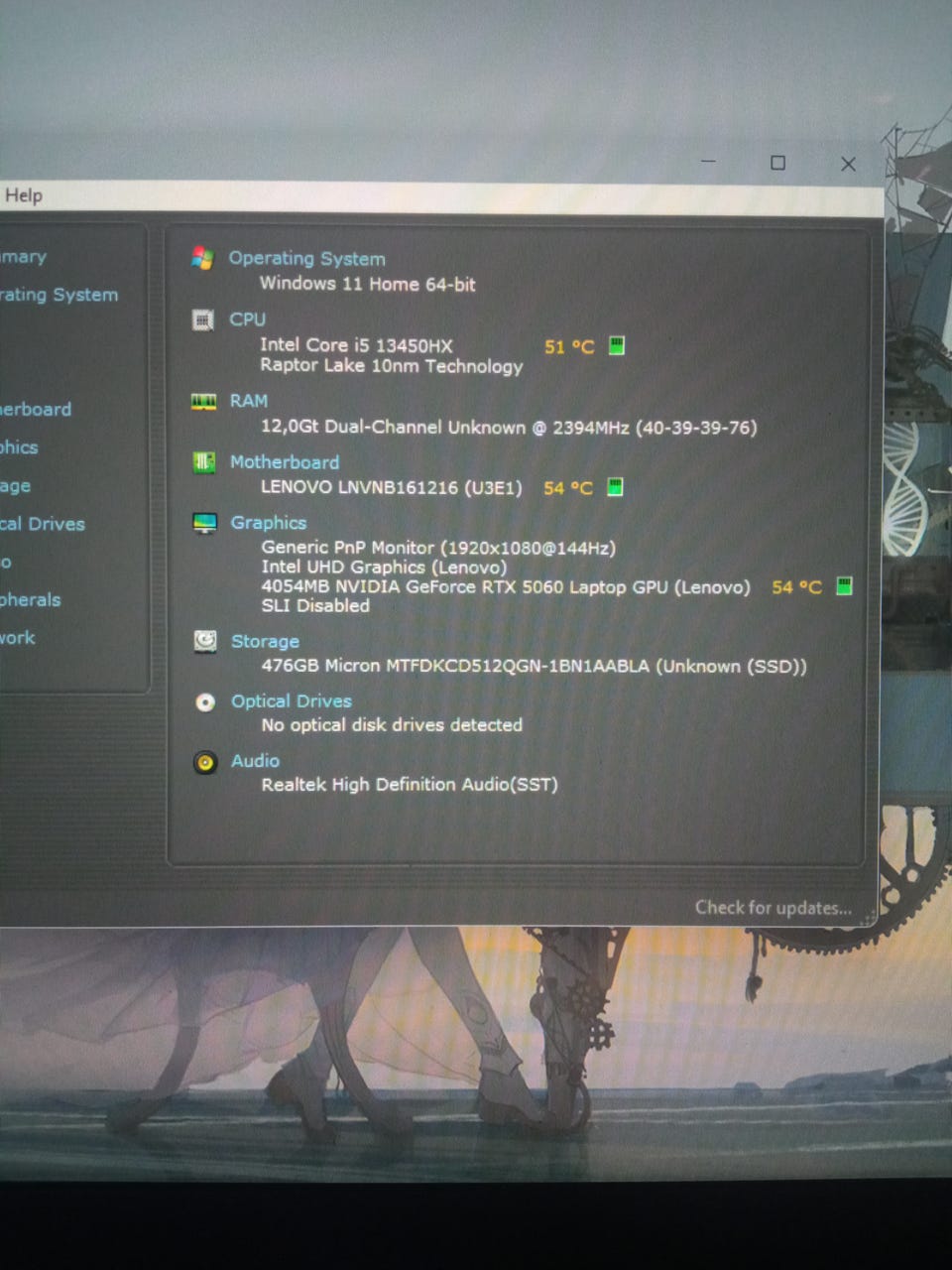The image size is (952, 1270).
Task: Click No optical disk drives detected text
Action: 392,725
